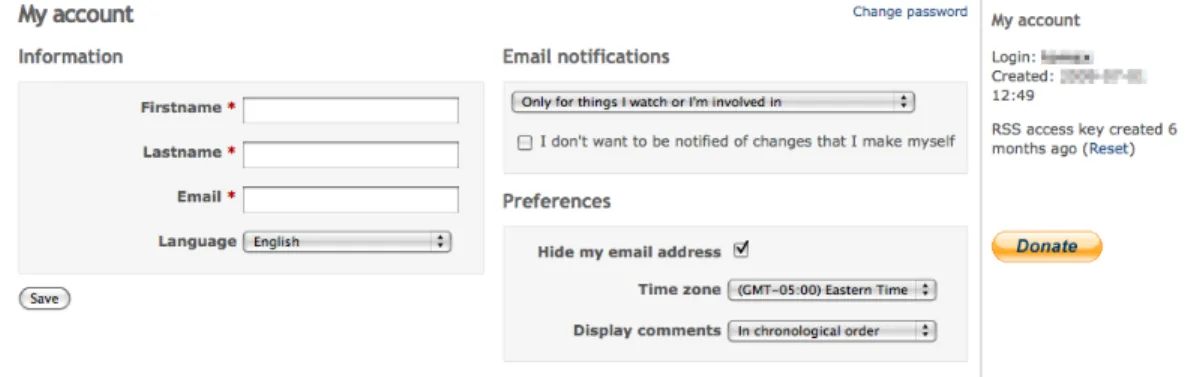Focus the Firstname input field

(351, 110)
